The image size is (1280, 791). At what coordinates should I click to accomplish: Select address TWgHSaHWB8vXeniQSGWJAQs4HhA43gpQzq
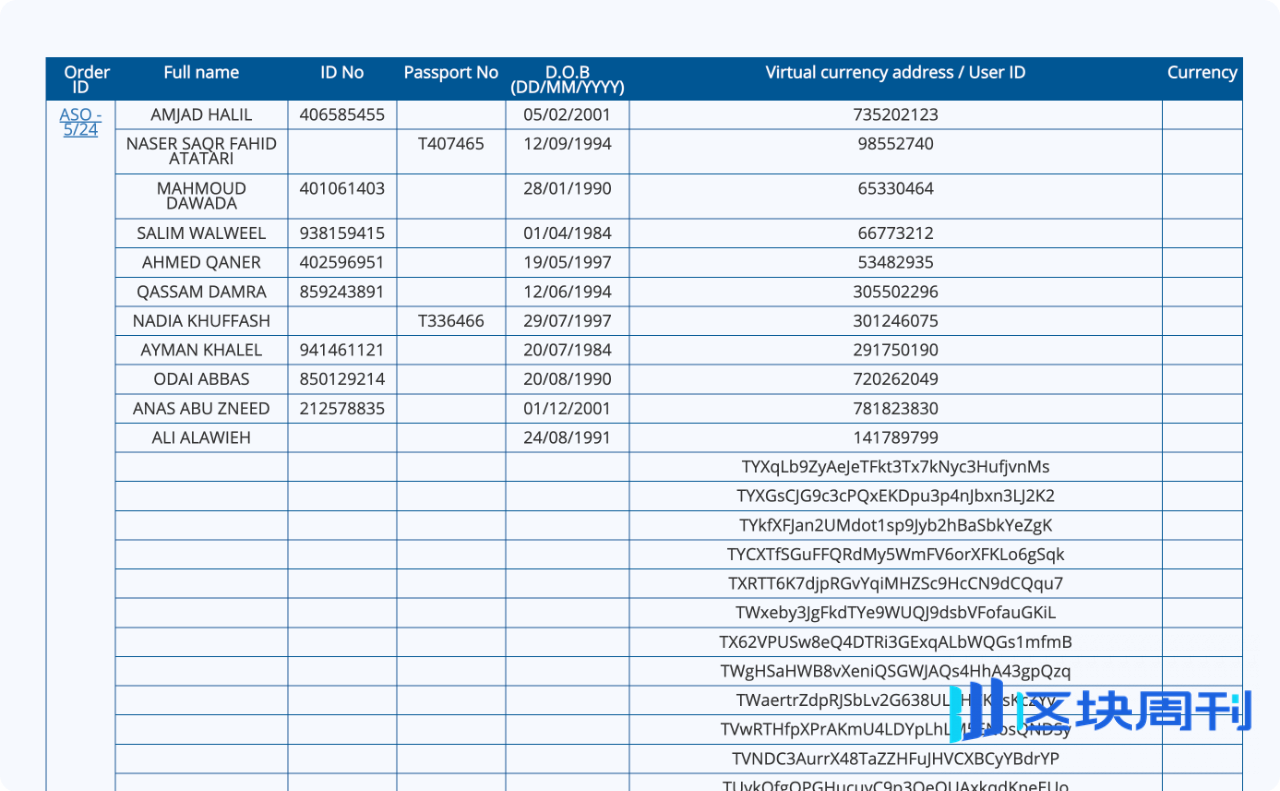tap(895, 671)
